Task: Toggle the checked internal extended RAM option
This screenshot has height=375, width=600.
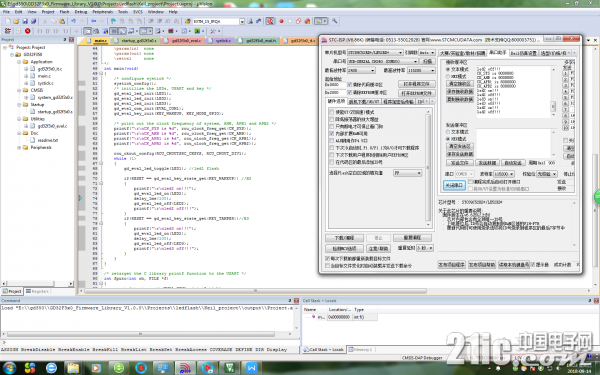Action: coord(332,134)
